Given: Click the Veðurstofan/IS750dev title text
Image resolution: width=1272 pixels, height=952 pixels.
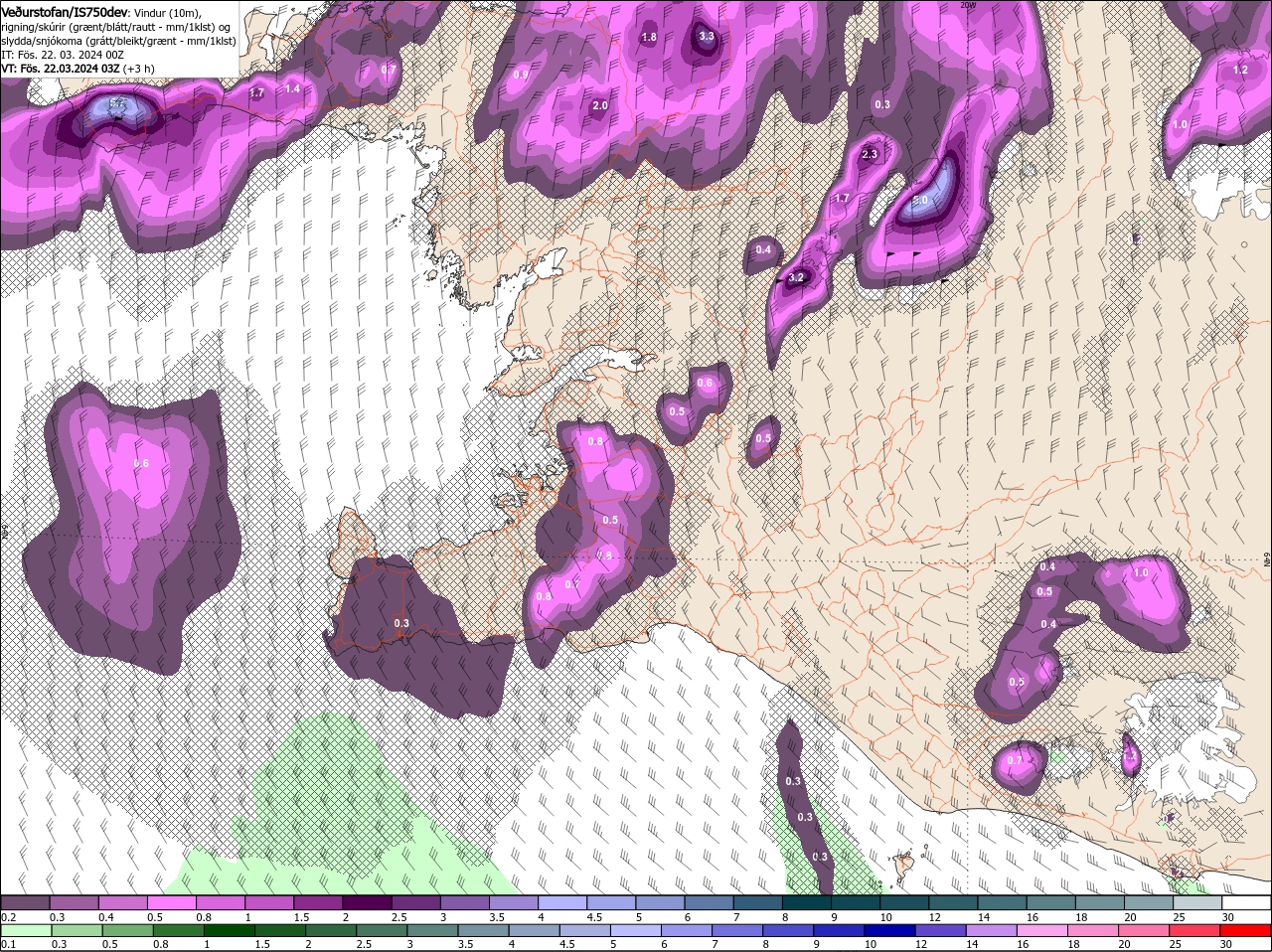Looking at the screenshot, I should tap(65, 11).
